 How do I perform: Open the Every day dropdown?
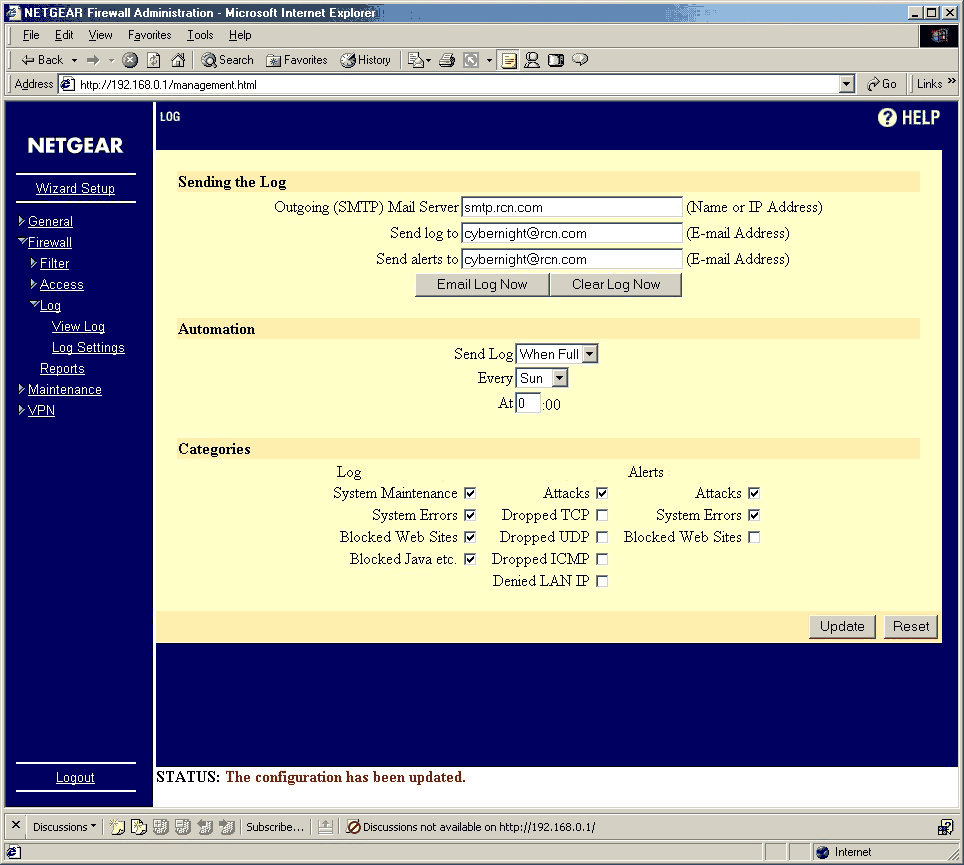click(542, 378)
